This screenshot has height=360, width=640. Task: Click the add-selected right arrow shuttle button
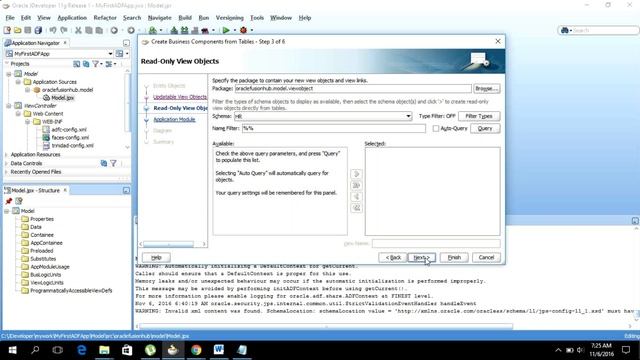coord(356,174)
